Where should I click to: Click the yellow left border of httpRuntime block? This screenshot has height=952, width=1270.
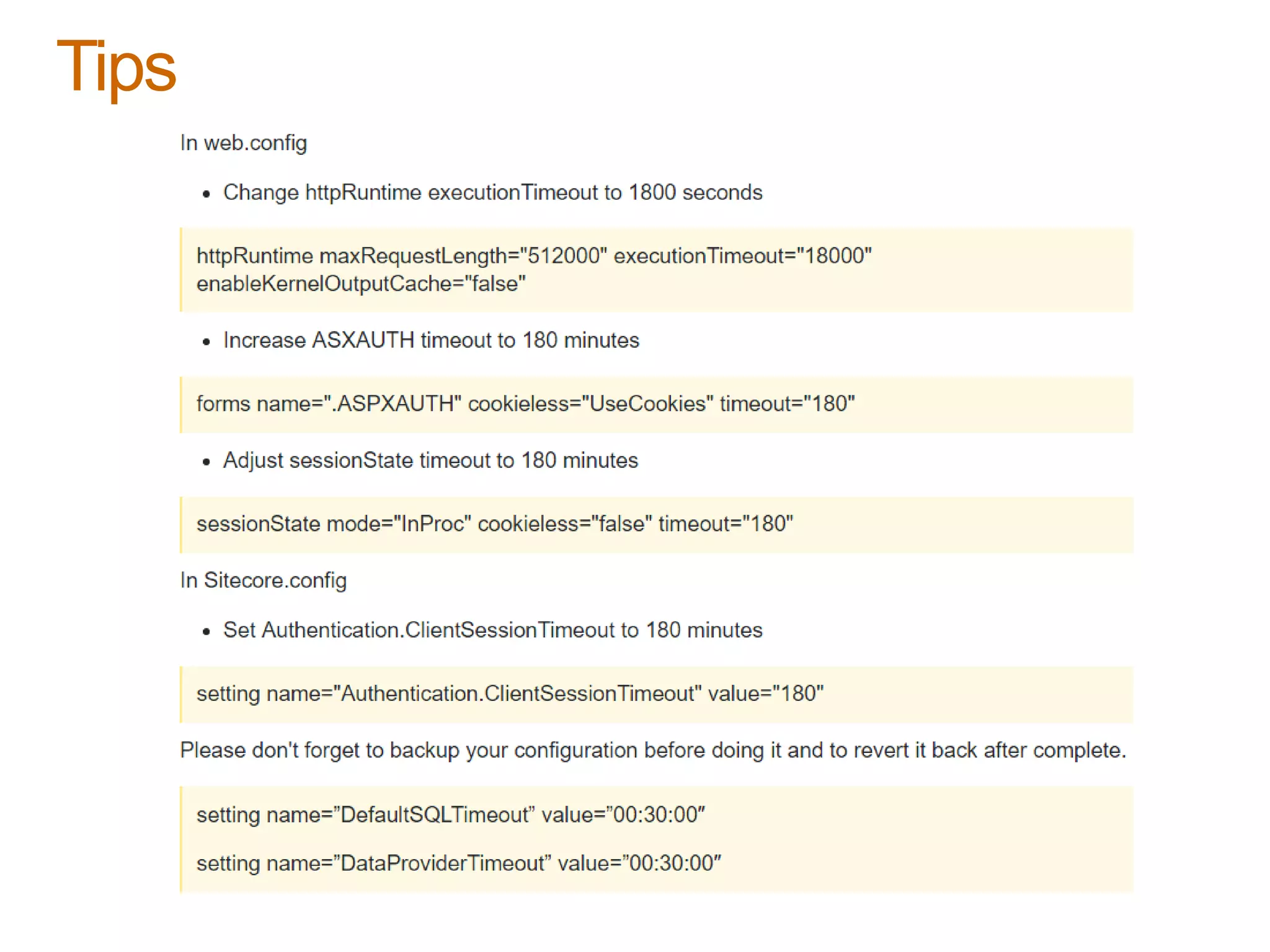tap(181, 270)
